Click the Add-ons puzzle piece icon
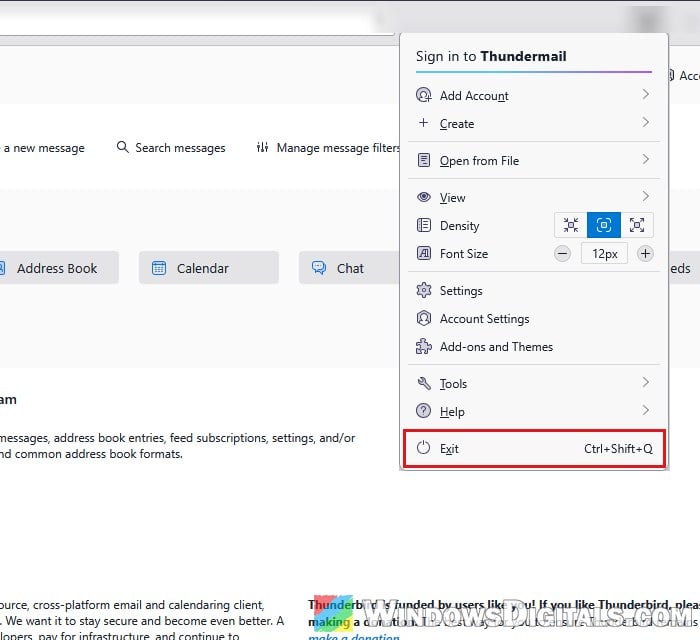Image resolution: width=700 pixels, height=640 pixels. (424, 346)
